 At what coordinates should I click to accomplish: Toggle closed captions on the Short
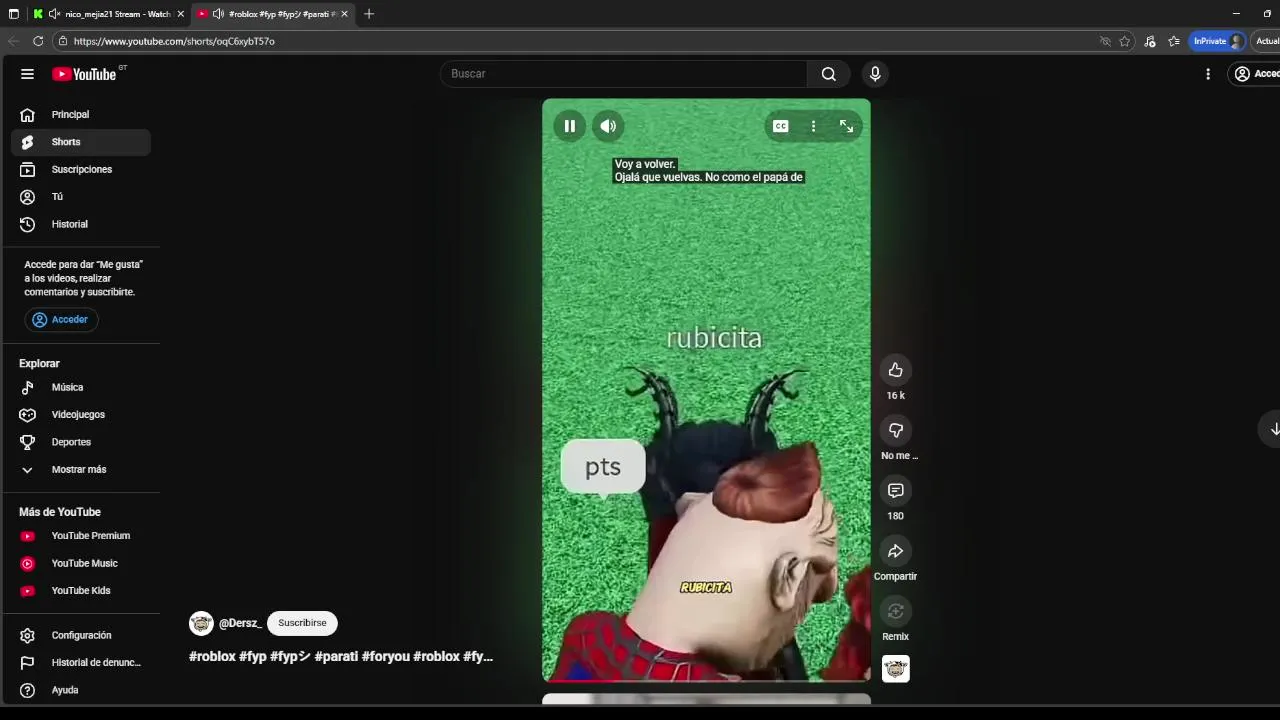tap(781, 126)
